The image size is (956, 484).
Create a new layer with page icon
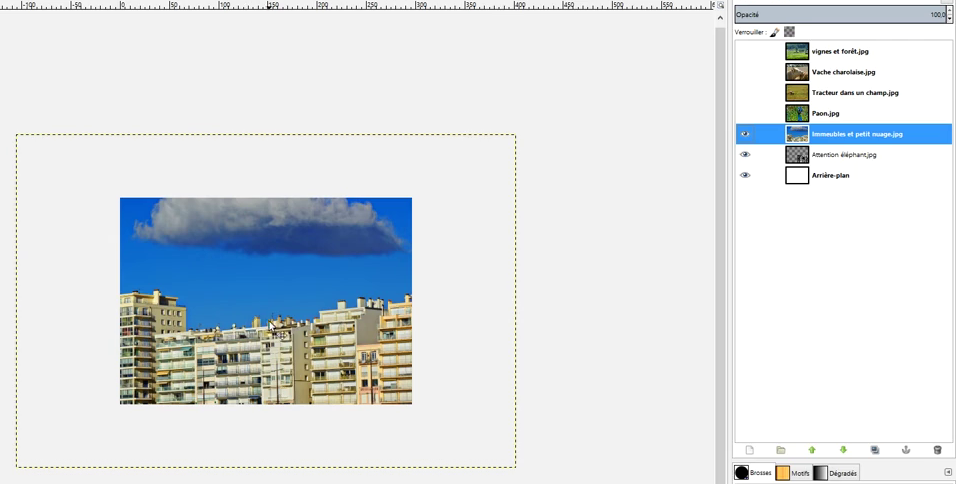[750, 450]
